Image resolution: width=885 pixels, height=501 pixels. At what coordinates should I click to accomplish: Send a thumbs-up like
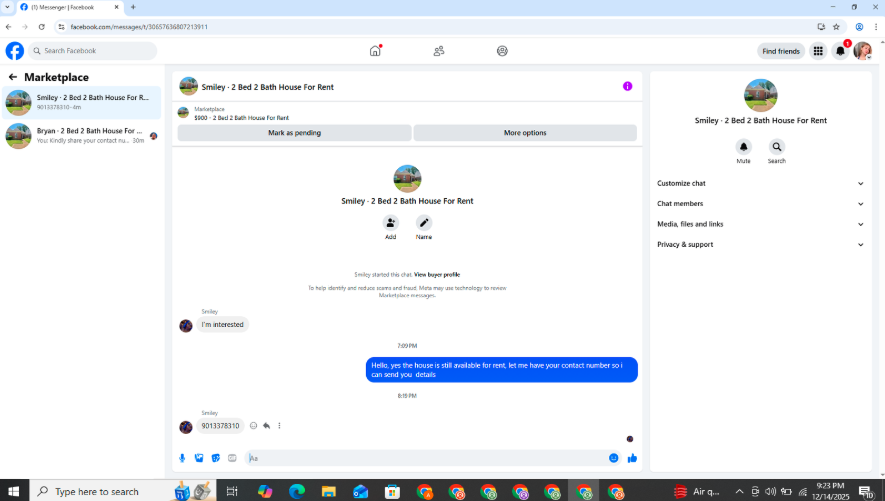(632, 458)
